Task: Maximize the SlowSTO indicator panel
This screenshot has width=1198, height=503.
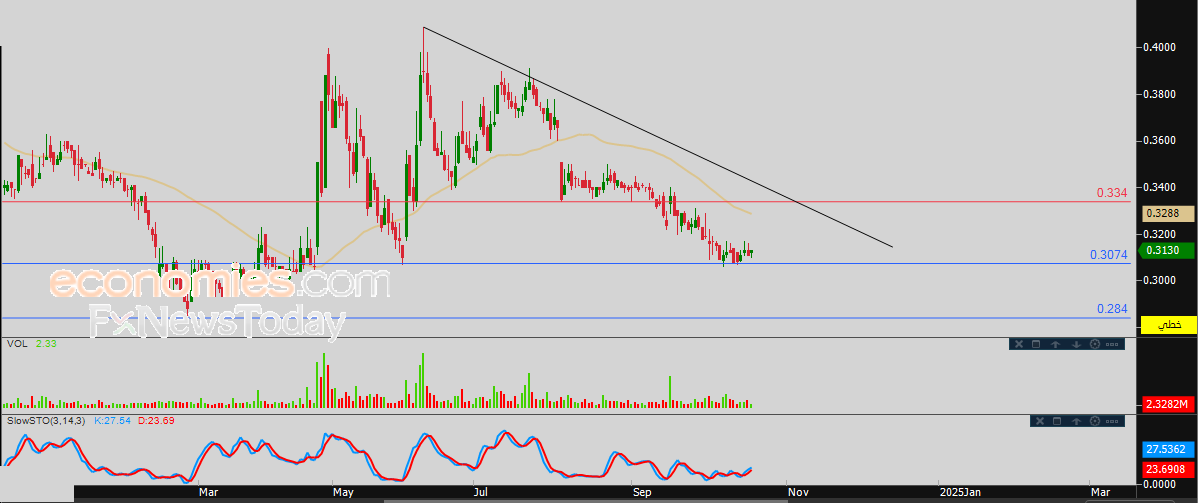Action: coord(1057,421)
